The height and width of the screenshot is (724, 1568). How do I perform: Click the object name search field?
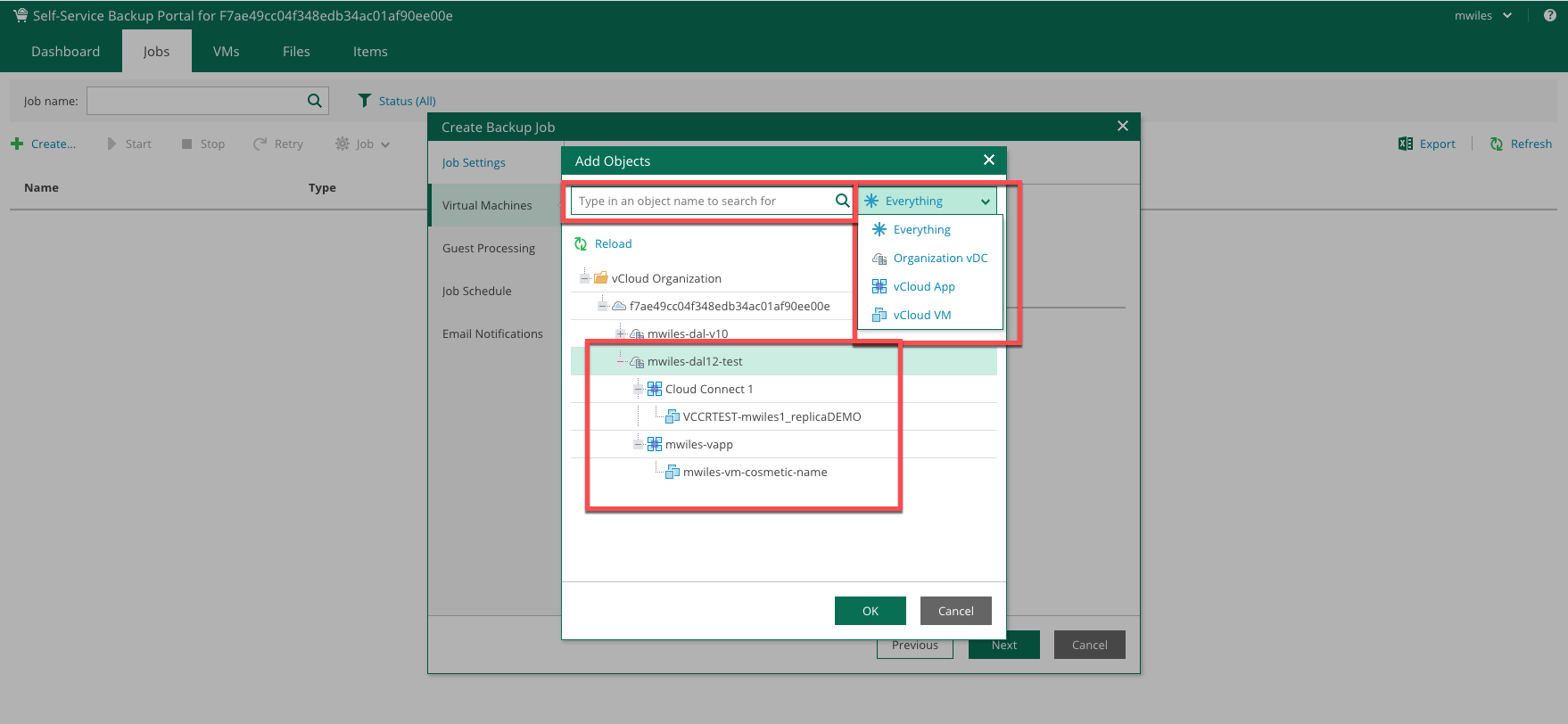(705, 202)
